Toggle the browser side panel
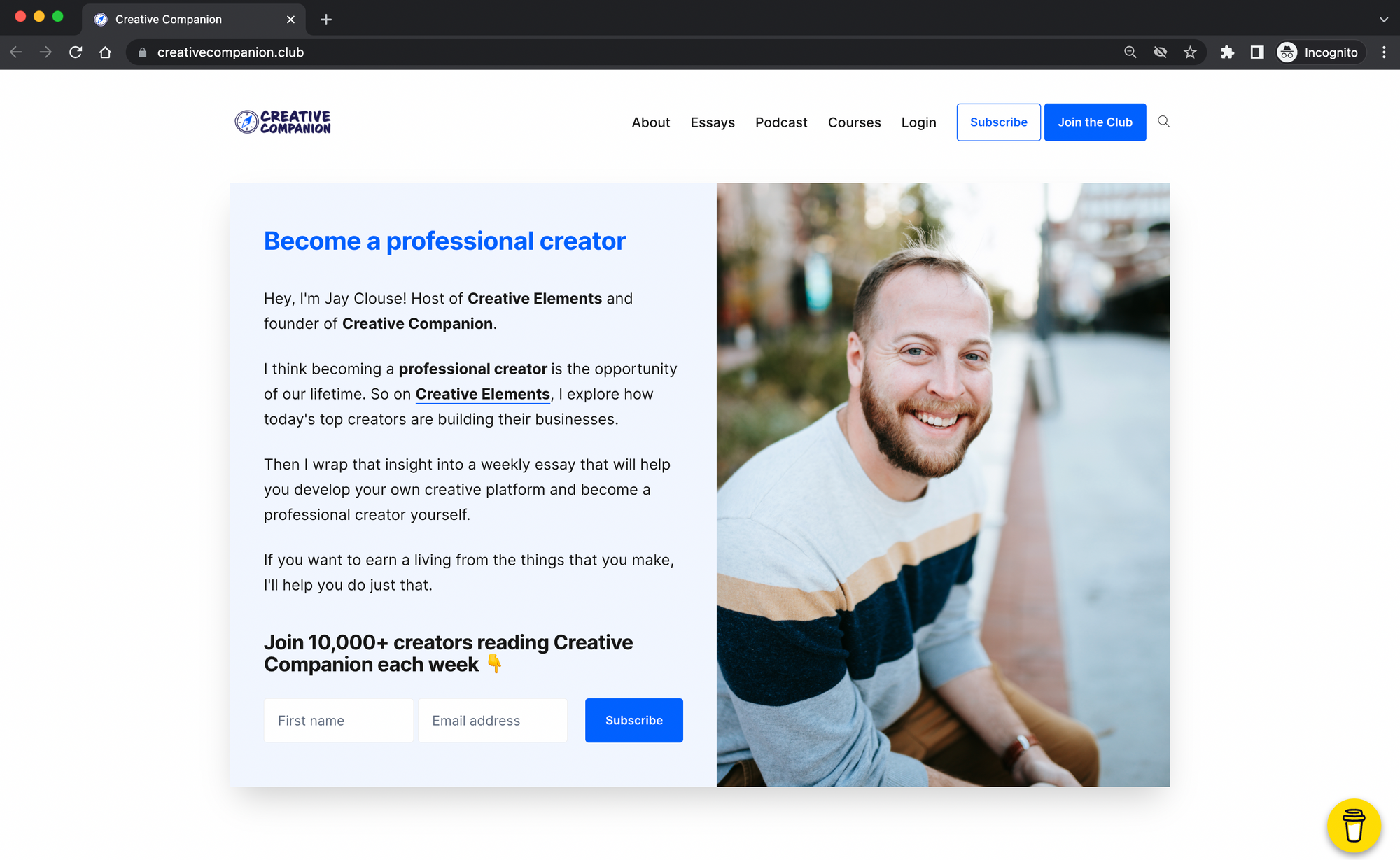This screenshot has width=1400, height=860. pos(1257,52)
